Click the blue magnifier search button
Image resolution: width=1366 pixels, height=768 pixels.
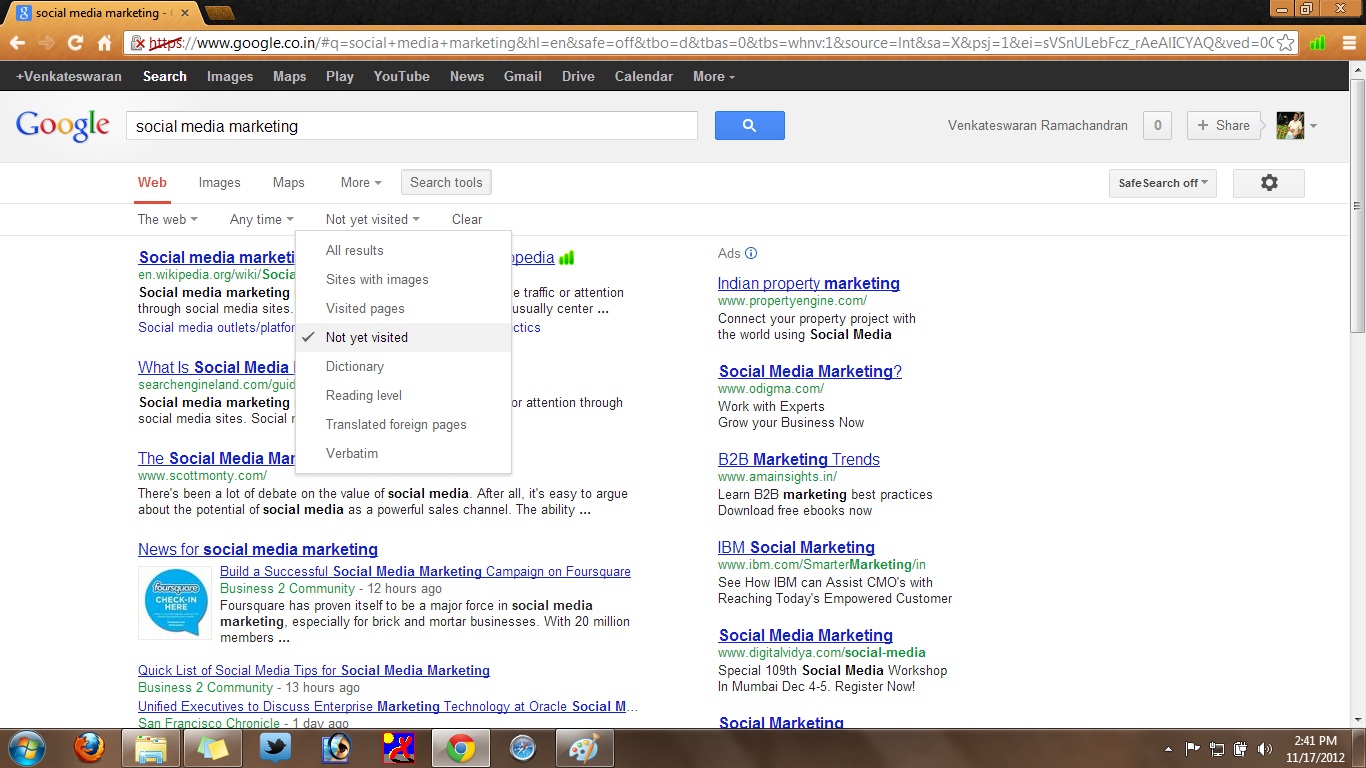coord(749,125)
